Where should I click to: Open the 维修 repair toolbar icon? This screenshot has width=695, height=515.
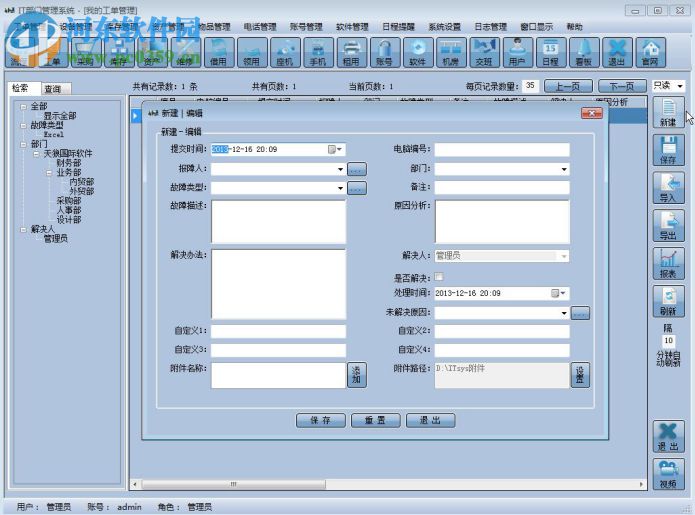[x=185, y=53]
